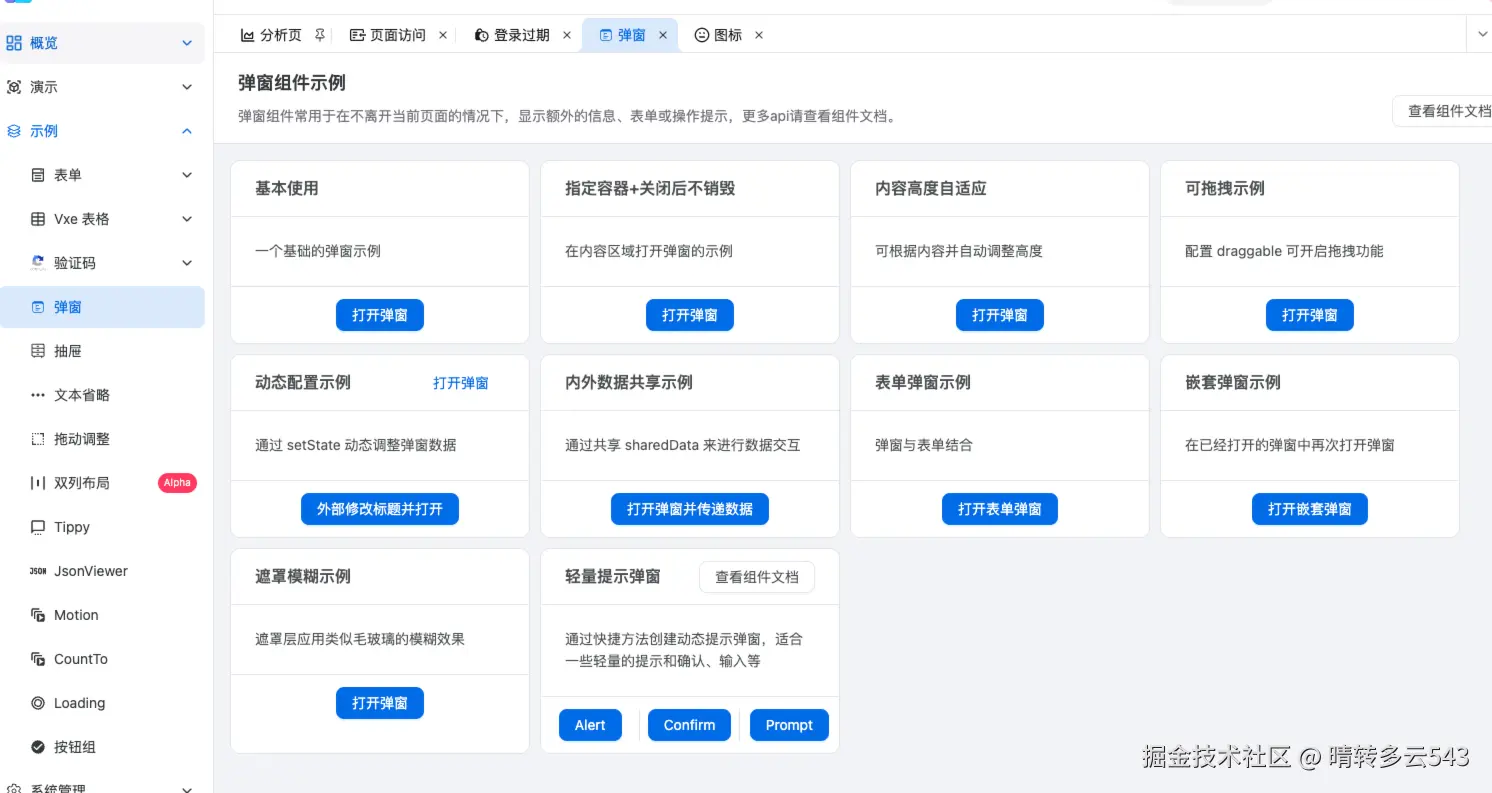Collapse the 示例 menu chevron

[x=187, y=131]
